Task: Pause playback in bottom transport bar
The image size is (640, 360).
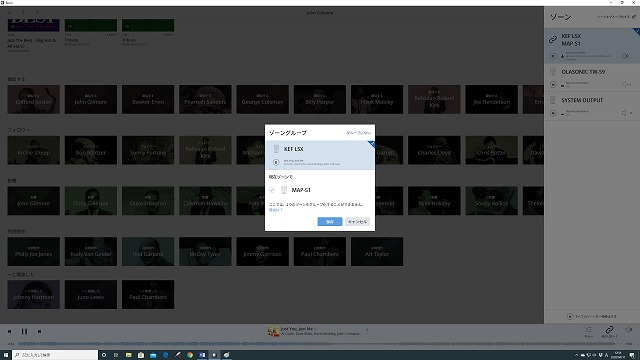Action: (24, 331)
